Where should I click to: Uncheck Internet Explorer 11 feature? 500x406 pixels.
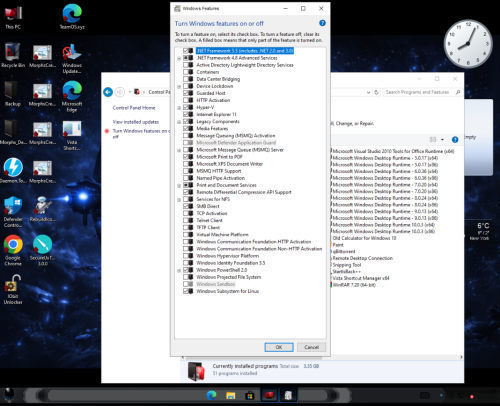click(x=186, y=114)
